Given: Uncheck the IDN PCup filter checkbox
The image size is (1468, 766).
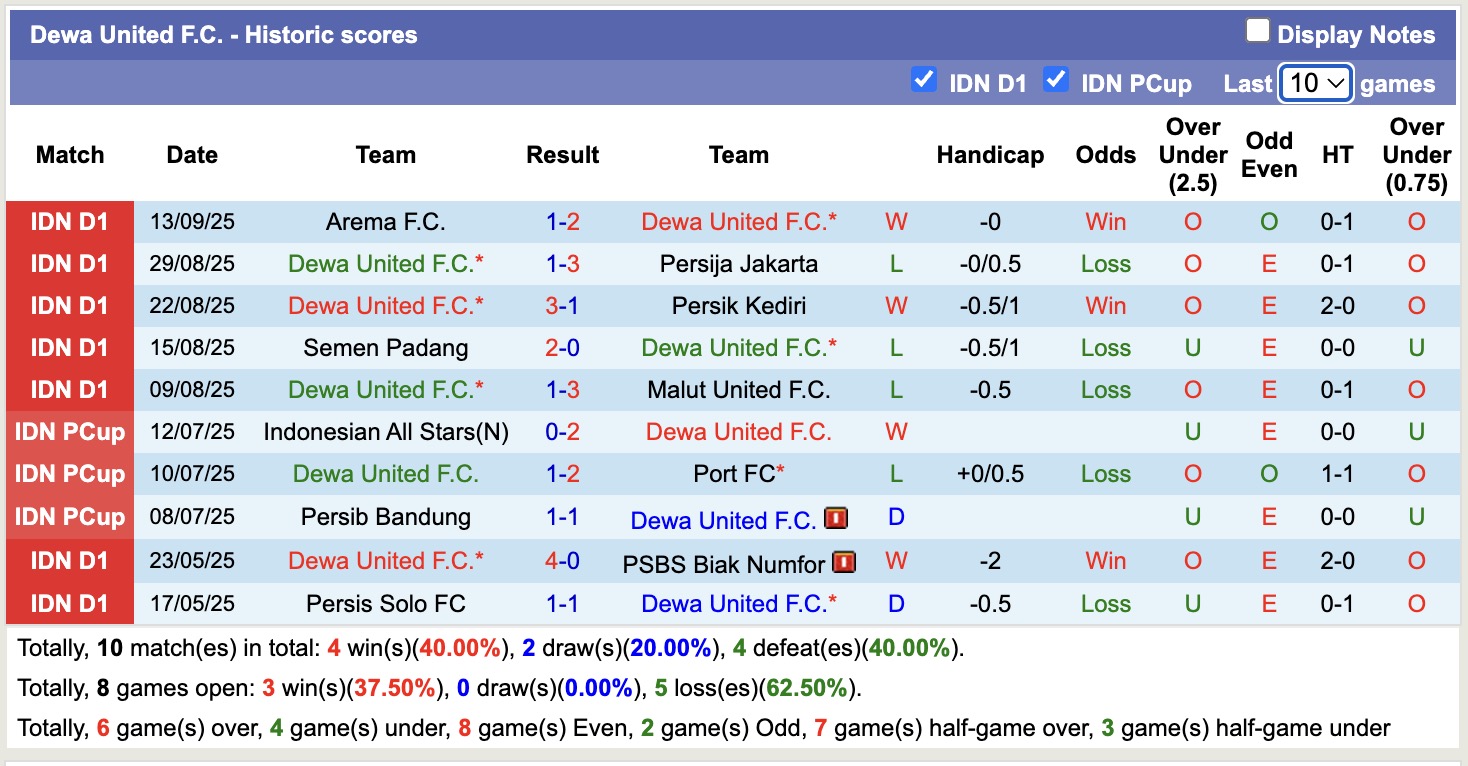Looking at the screenshot, I should [1056, 81].
